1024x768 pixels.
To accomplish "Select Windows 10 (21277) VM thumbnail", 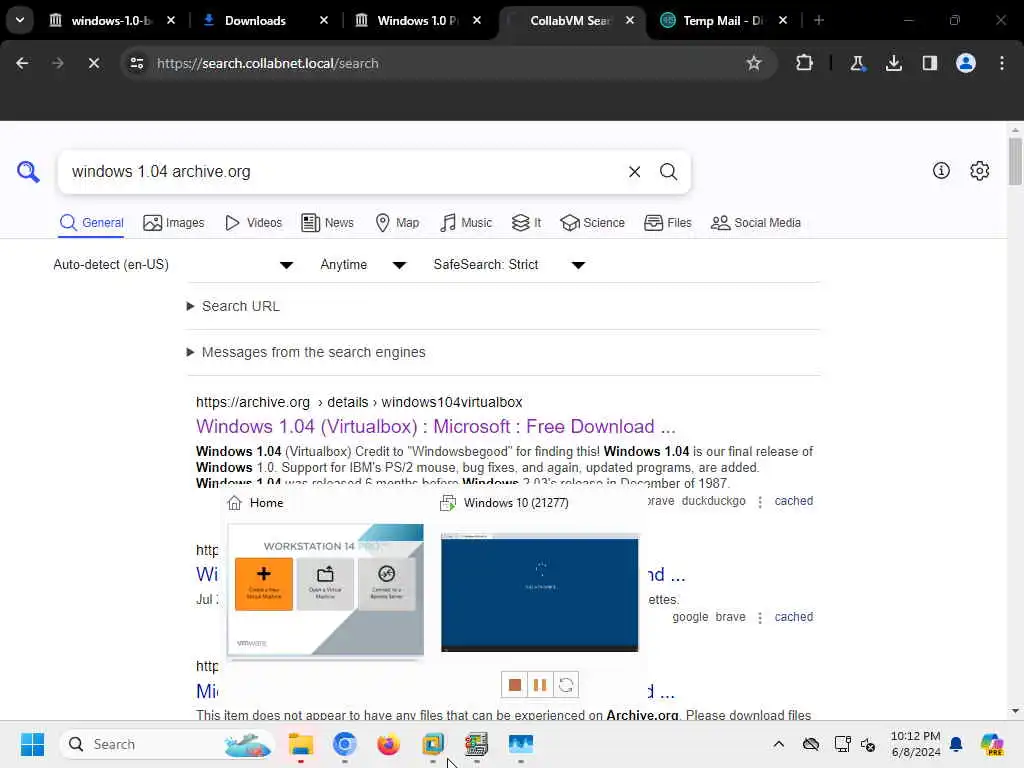I will 539,593.
